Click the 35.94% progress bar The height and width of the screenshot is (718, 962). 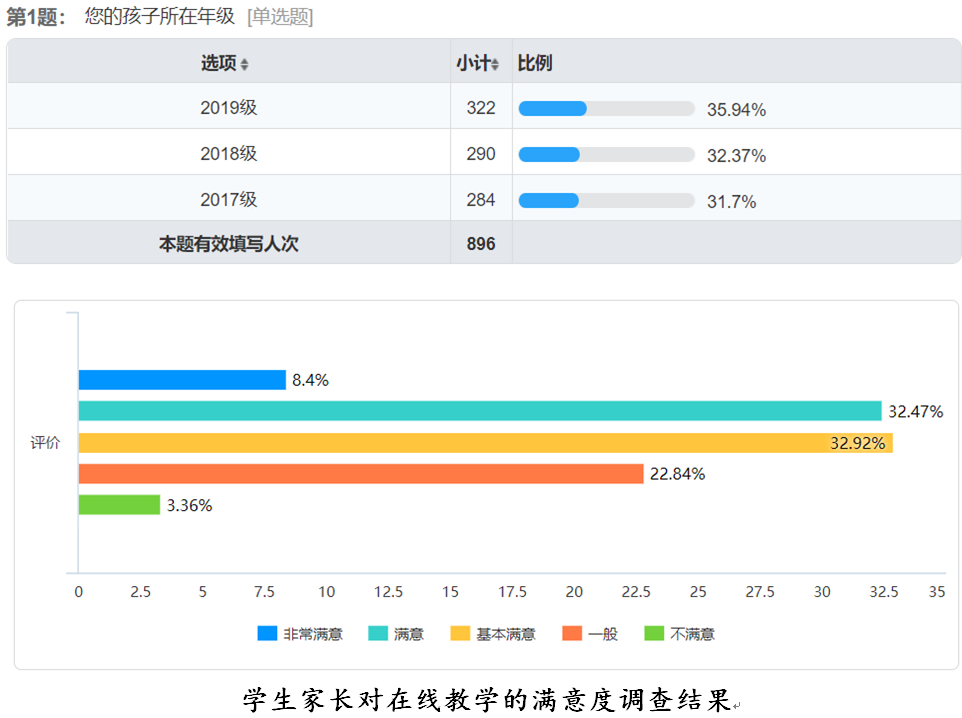[x=606, y=109]
